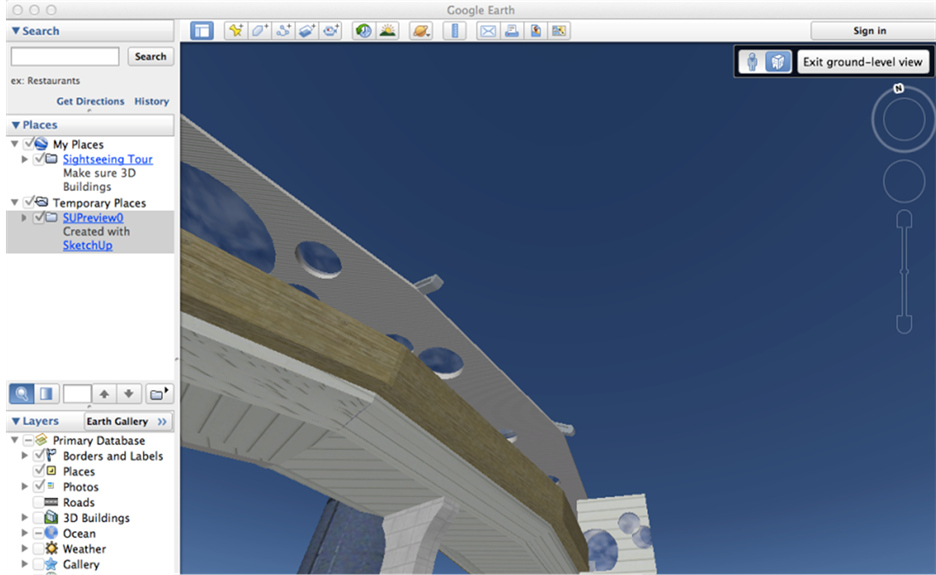This screenshot has width=936, height=575.
Task: Click the email envelope icon
Action: coord(488,31)
